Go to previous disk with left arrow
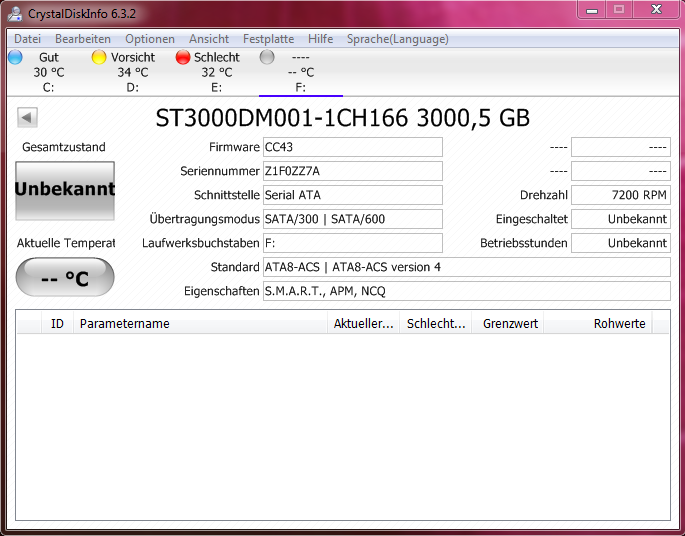The image size is (685, 536). [x=27, y=117]
